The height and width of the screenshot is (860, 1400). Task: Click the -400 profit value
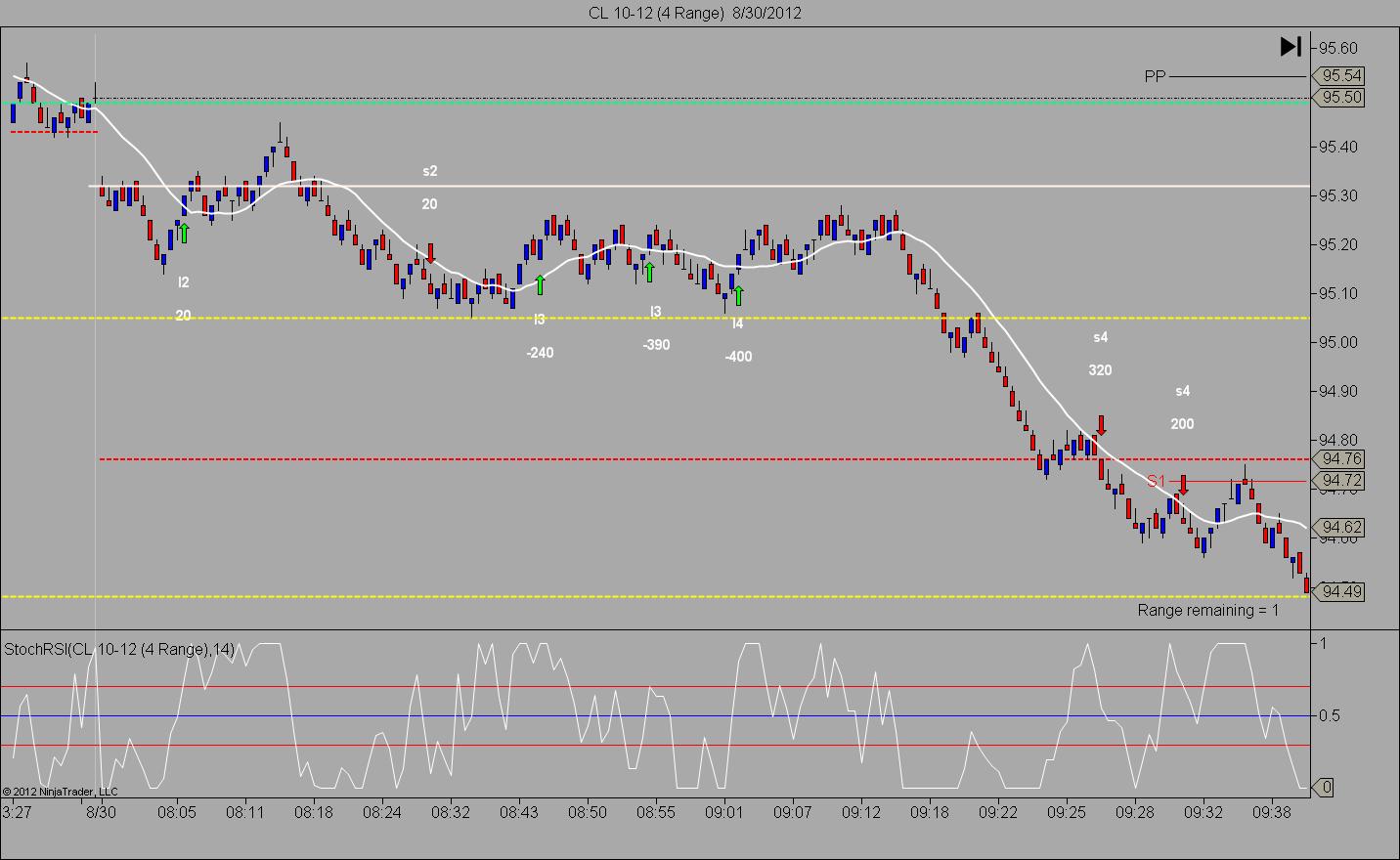(x=738, y=357)
